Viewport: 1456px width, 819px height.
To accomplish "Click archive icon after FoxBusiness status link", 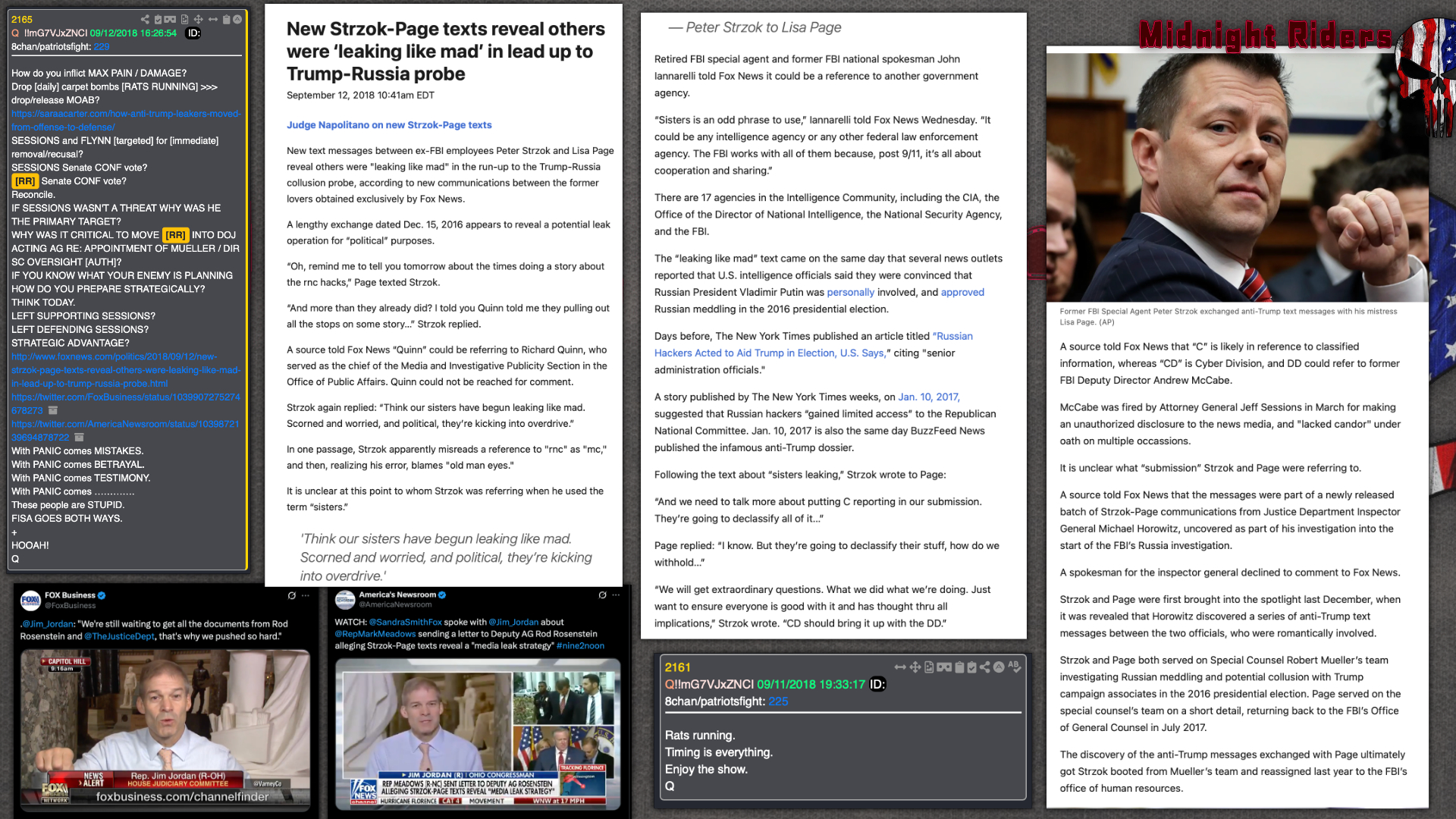I will [53, 410].
